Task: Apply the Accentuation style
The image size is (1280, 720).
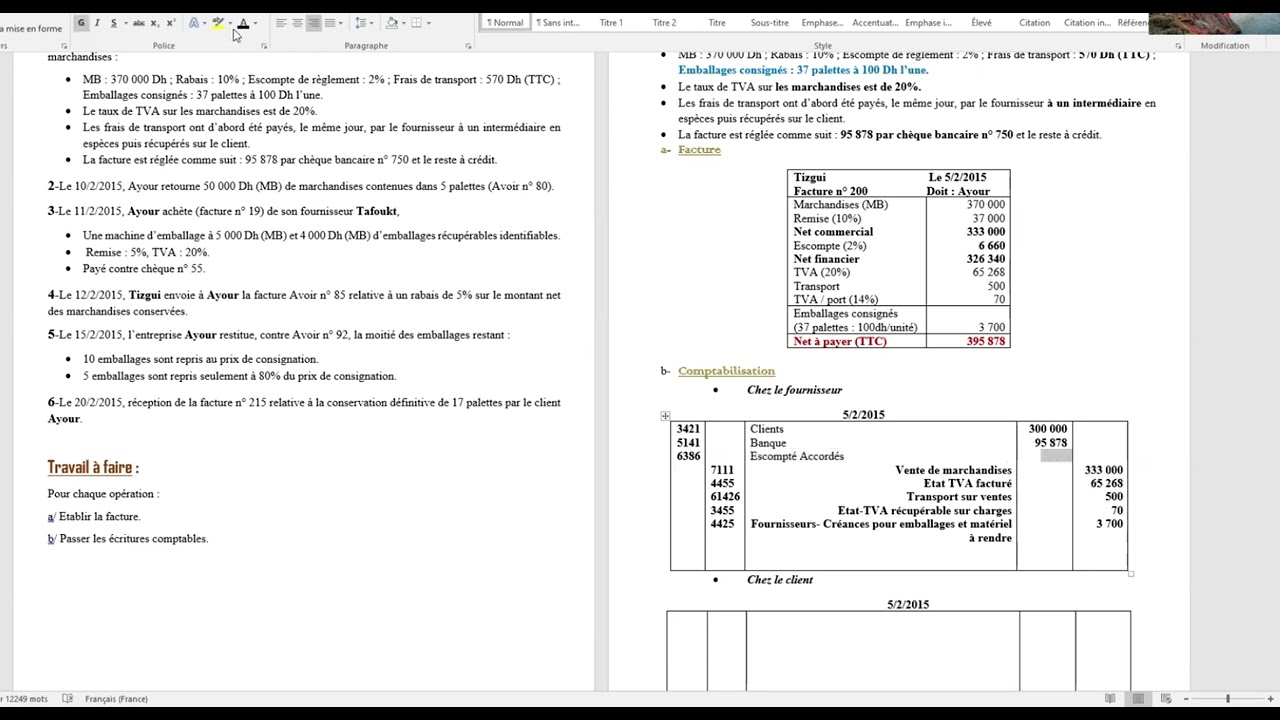Action: pyautogui.click(x=875, y=23)
